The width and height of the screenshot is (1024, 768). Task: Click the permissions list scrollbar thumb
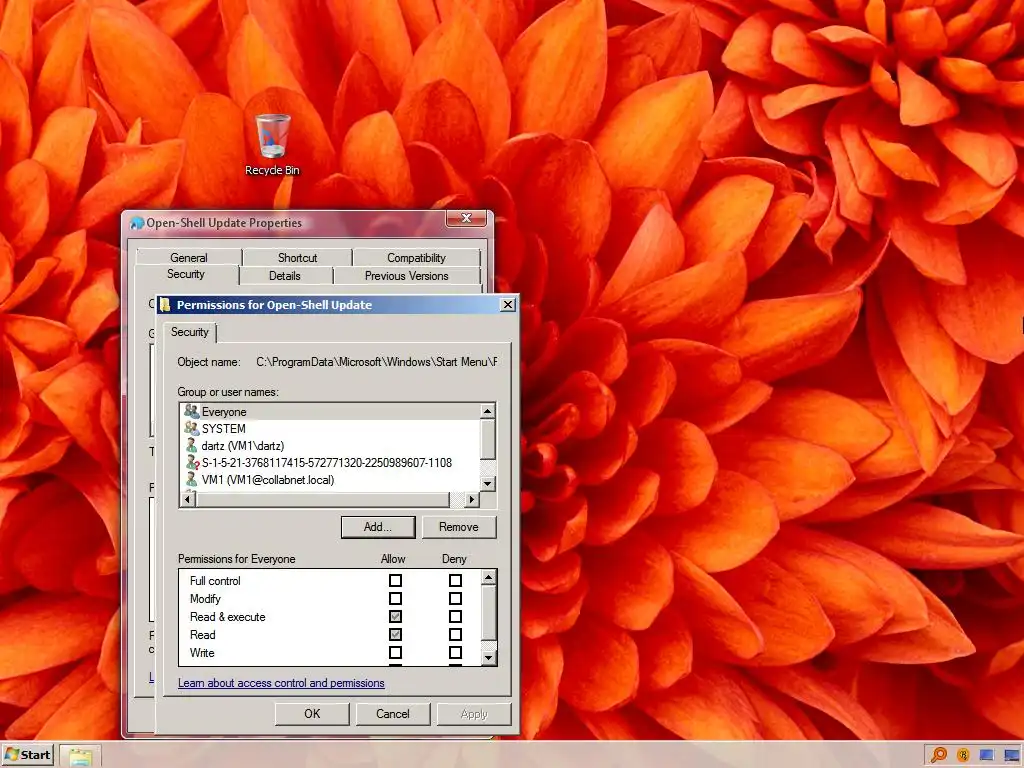[488, 613]
